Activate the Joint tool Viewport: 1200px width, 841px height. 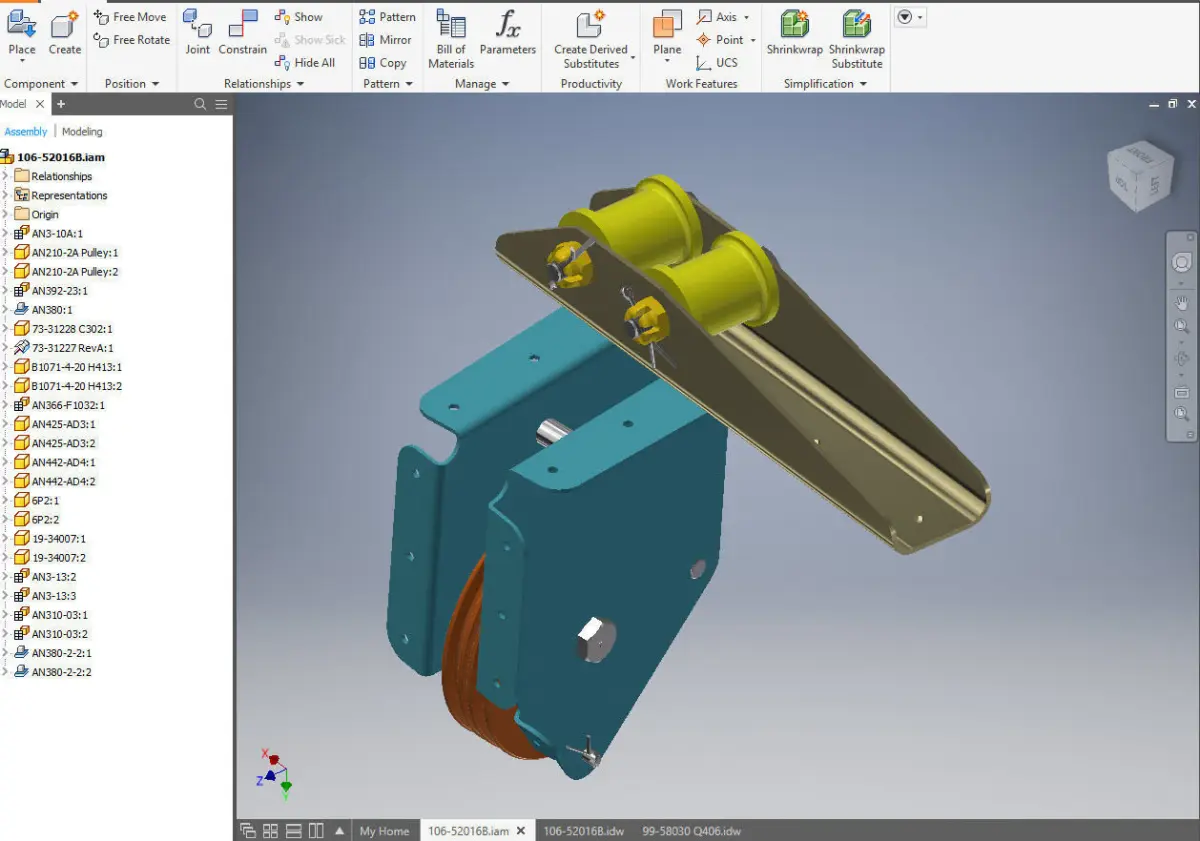(x=197, y=33)
